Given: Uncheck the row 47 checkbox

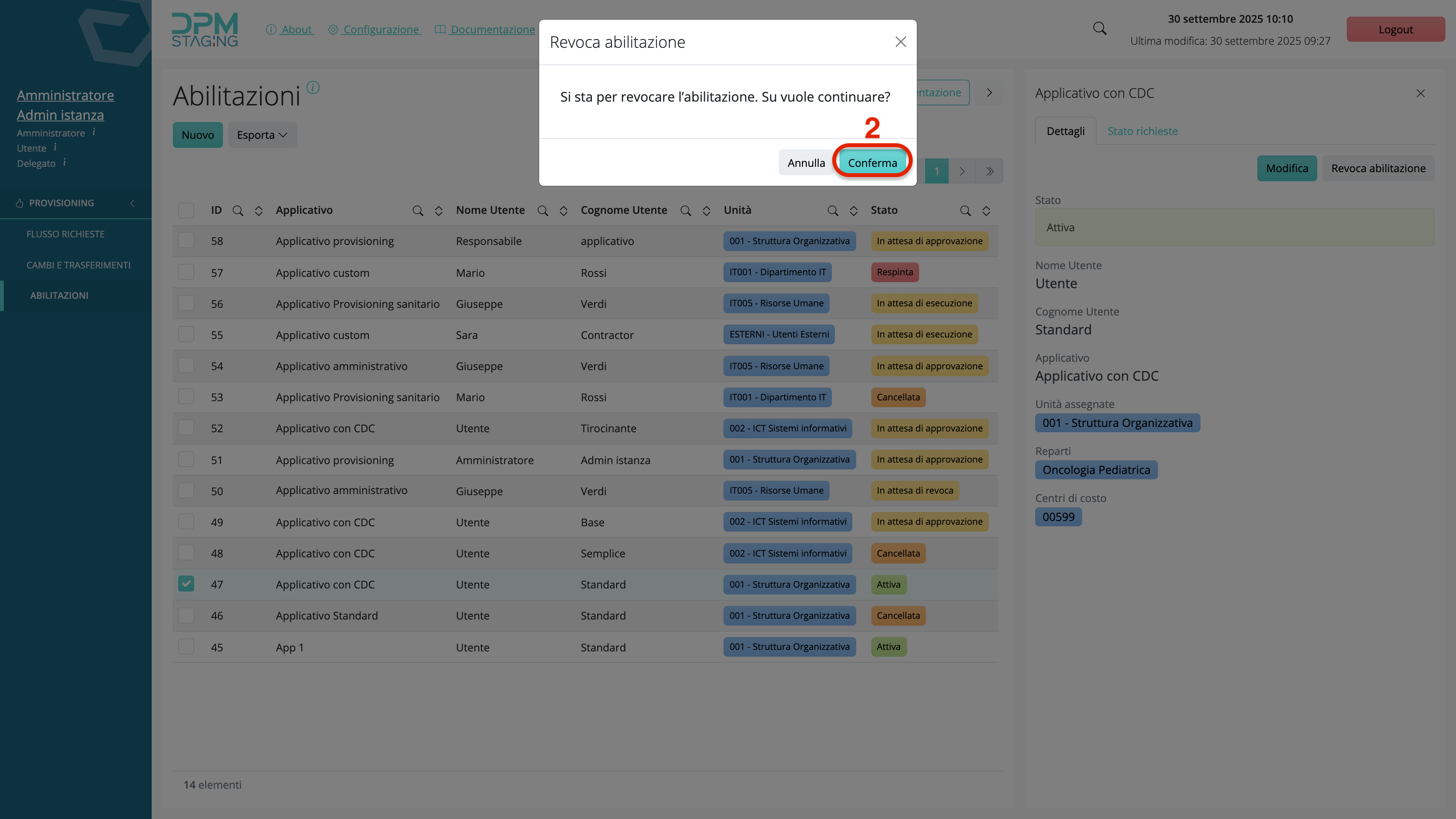Looking at the screenshot, I should tap(186, 584).
